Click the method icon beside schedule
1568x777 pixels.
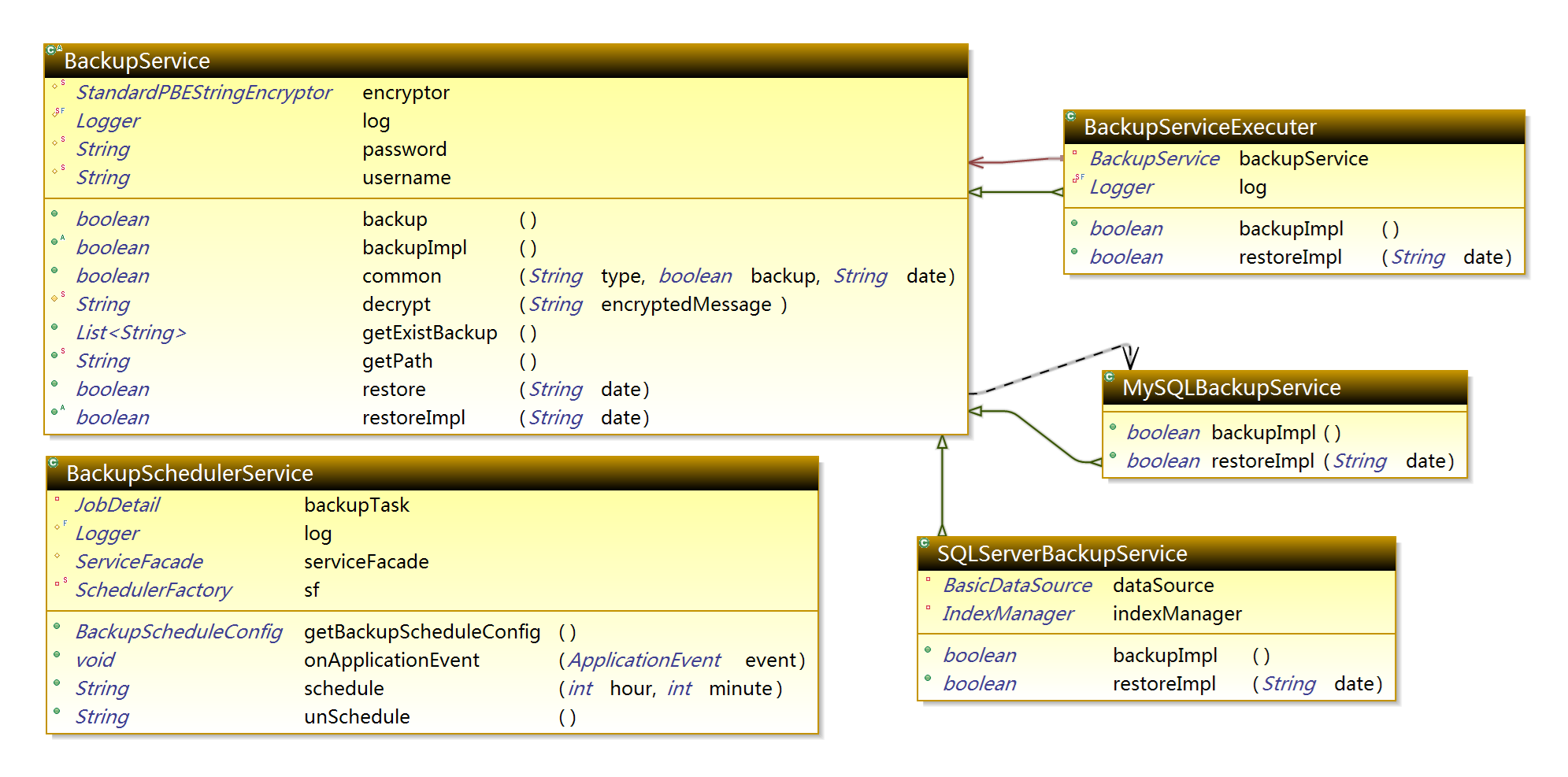[x=57, y=683]
